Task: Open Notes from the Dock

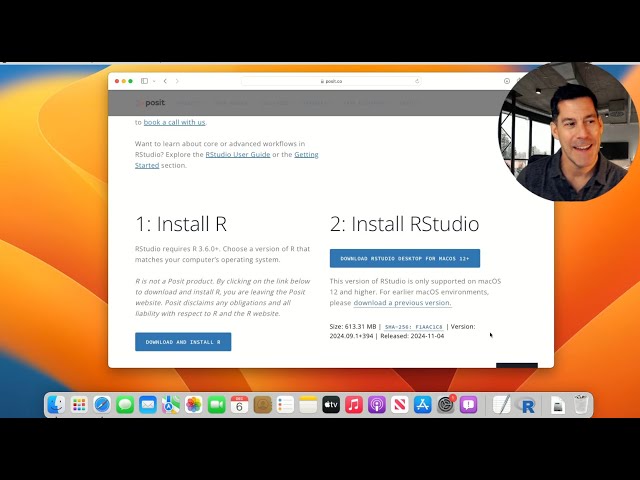Action: click(308, 405)
